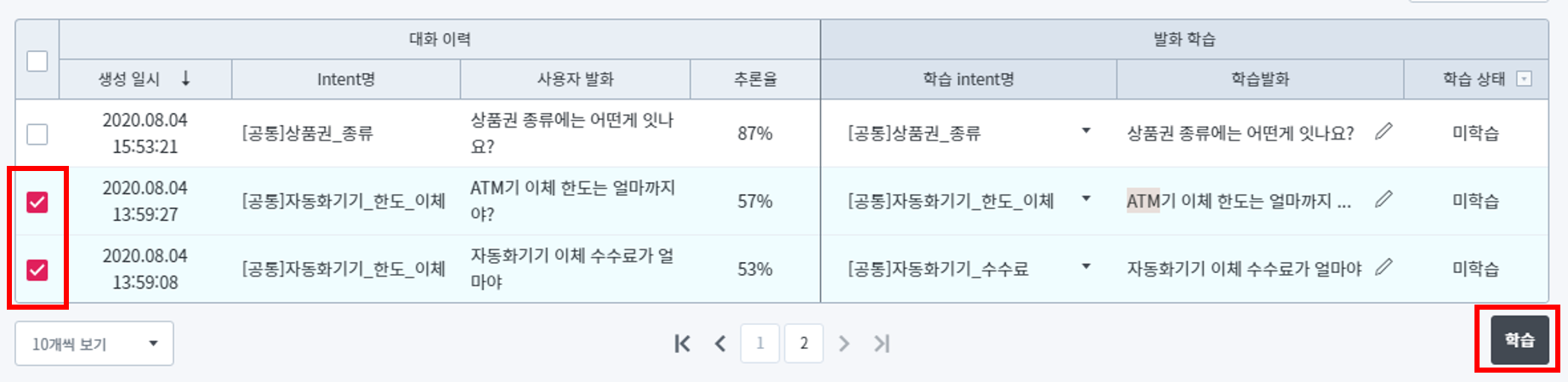Click the edit pencil for 상품권 종류 utterance

1383,131
